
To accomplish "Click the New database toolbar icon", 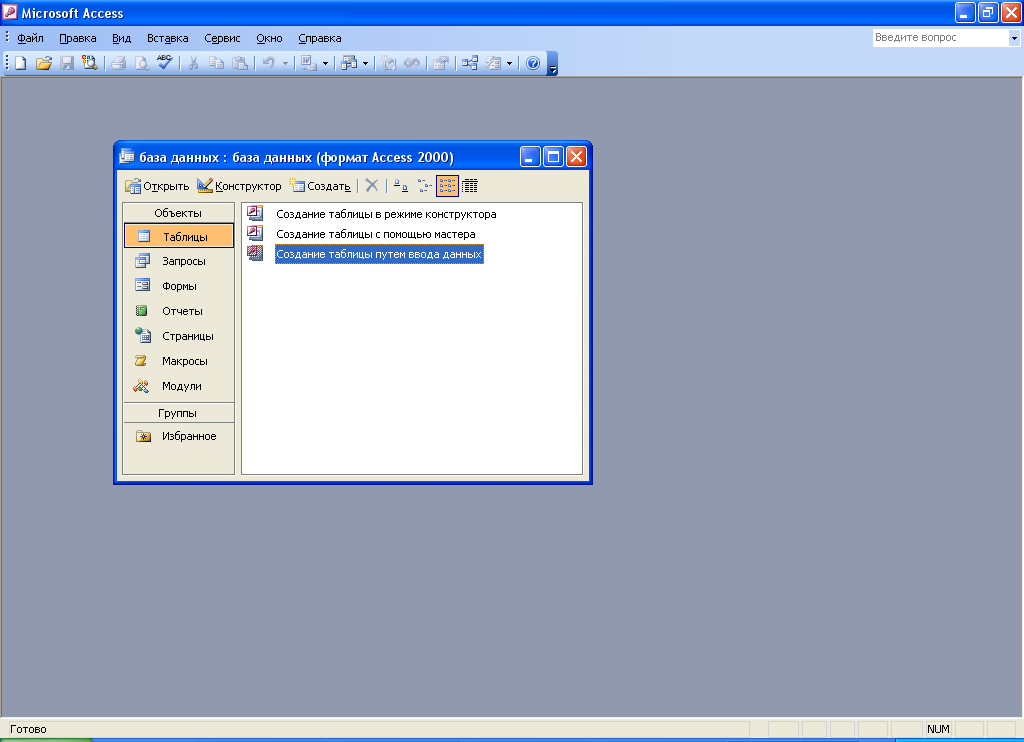I will click(x=21, y=63).
